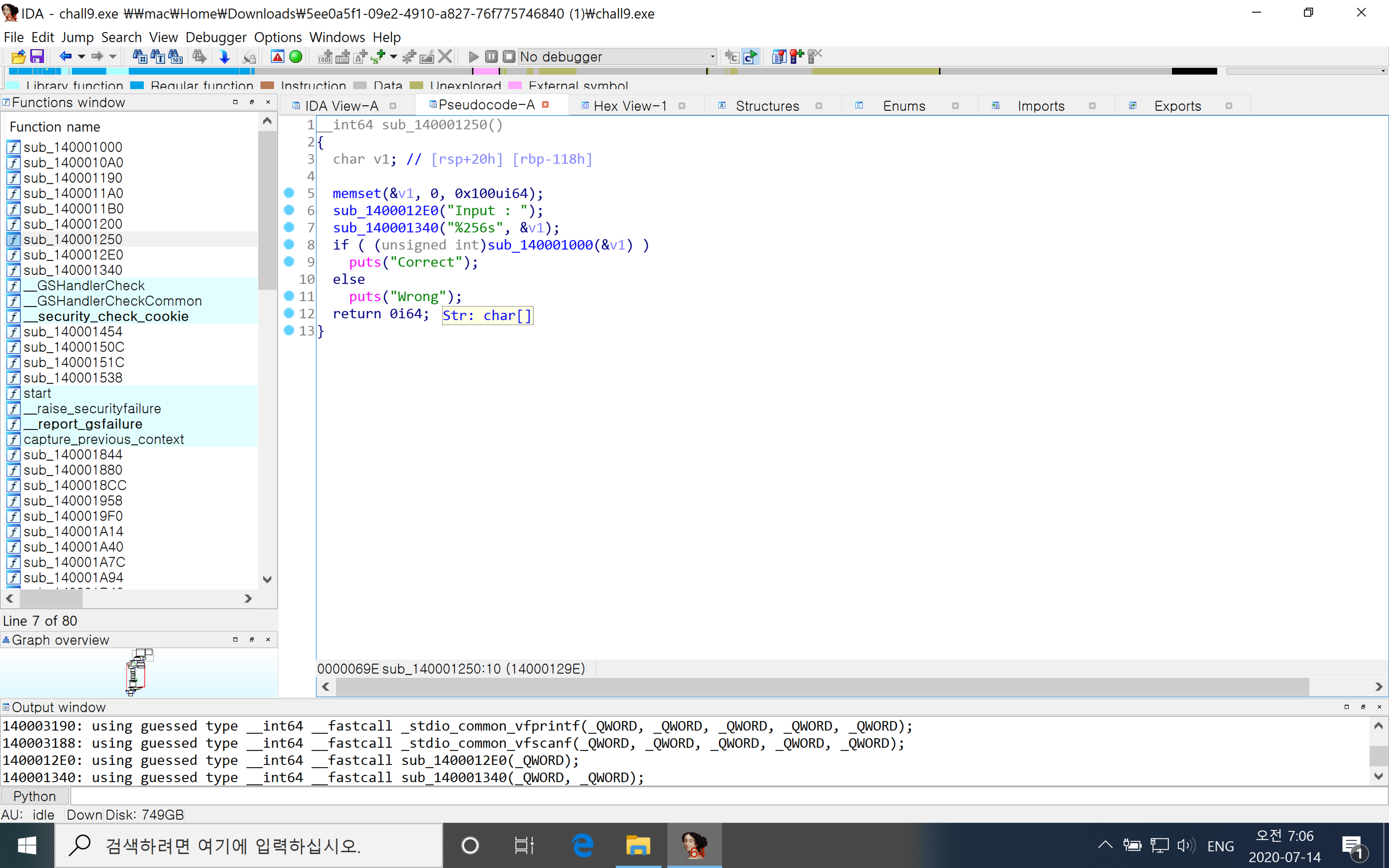
Task: Click the toolbar X delete icon
Action: click(x=445, y=56)
